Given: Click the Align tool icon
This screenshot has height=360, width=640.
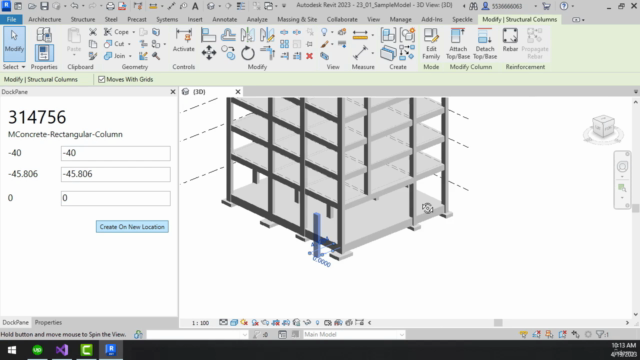Looking at the screenshot, I should click(x=208, y=35).
